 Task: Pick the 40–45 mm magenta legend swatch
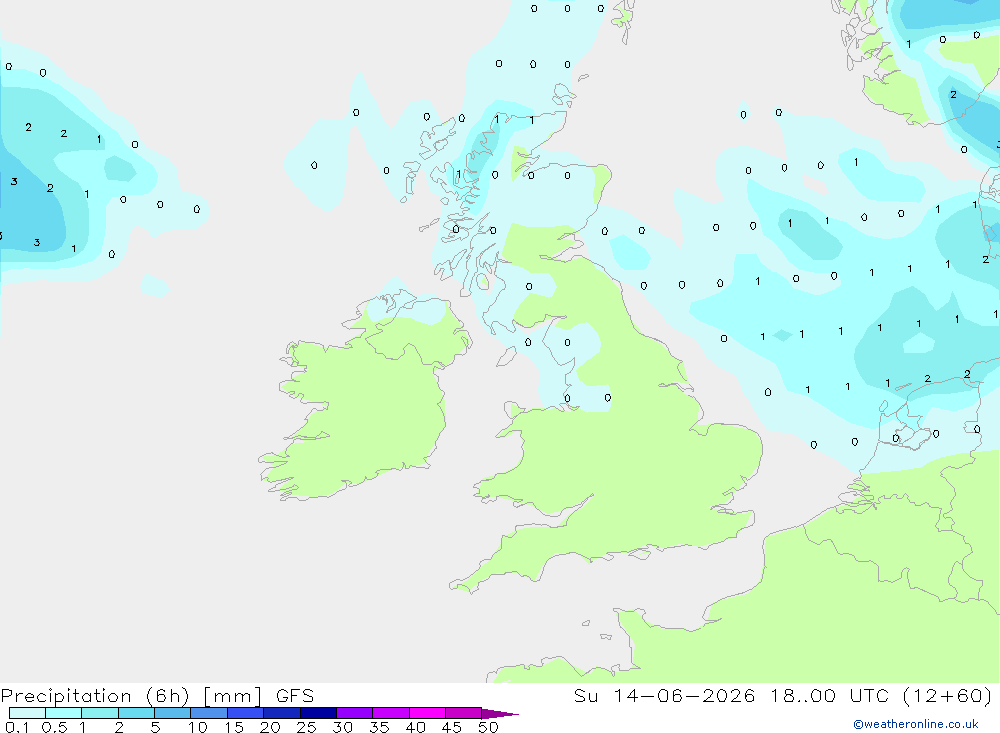(x=427, y=713)
